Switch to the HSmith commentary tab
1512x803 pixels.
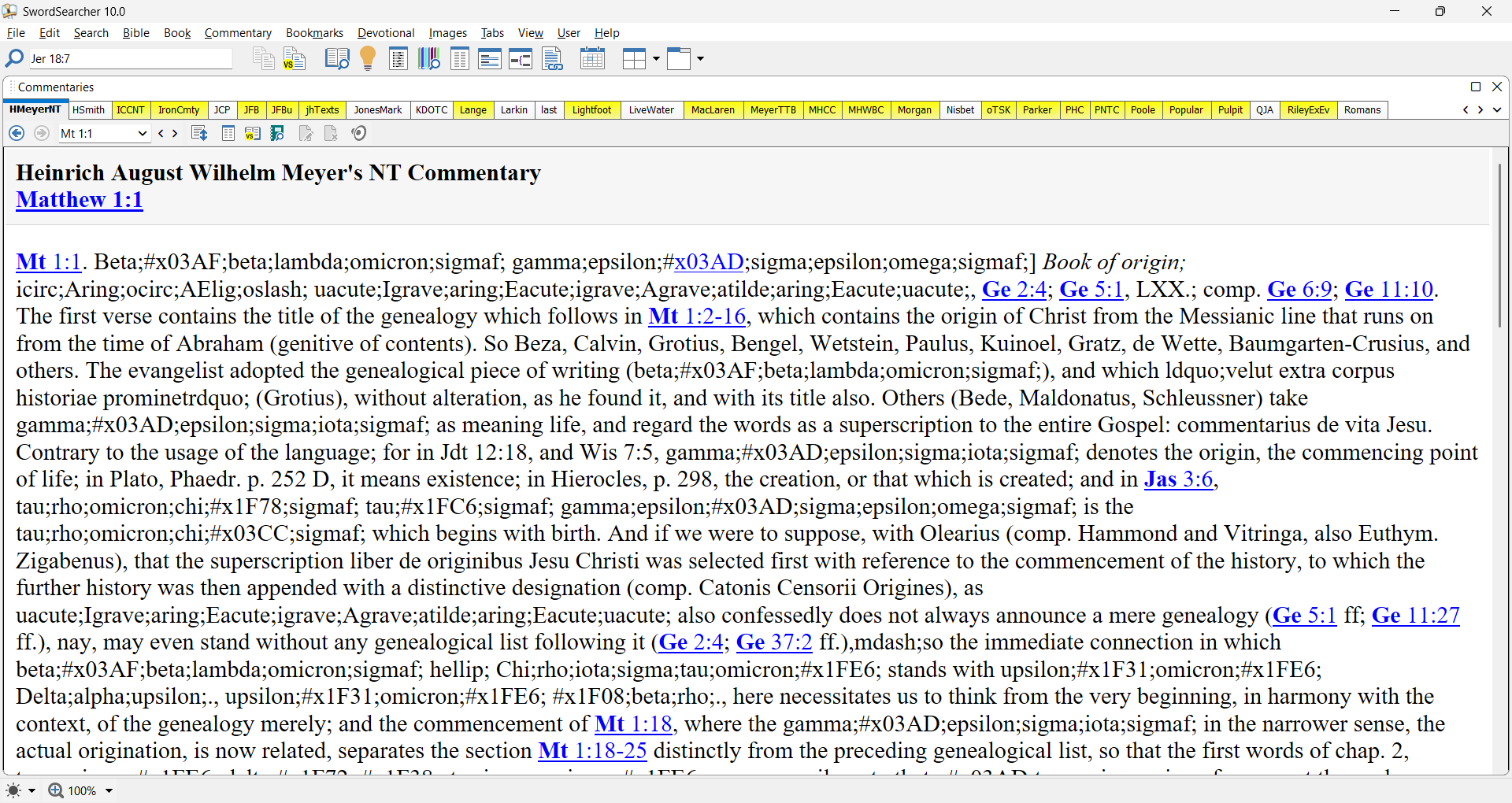click(x=88, y=109)
